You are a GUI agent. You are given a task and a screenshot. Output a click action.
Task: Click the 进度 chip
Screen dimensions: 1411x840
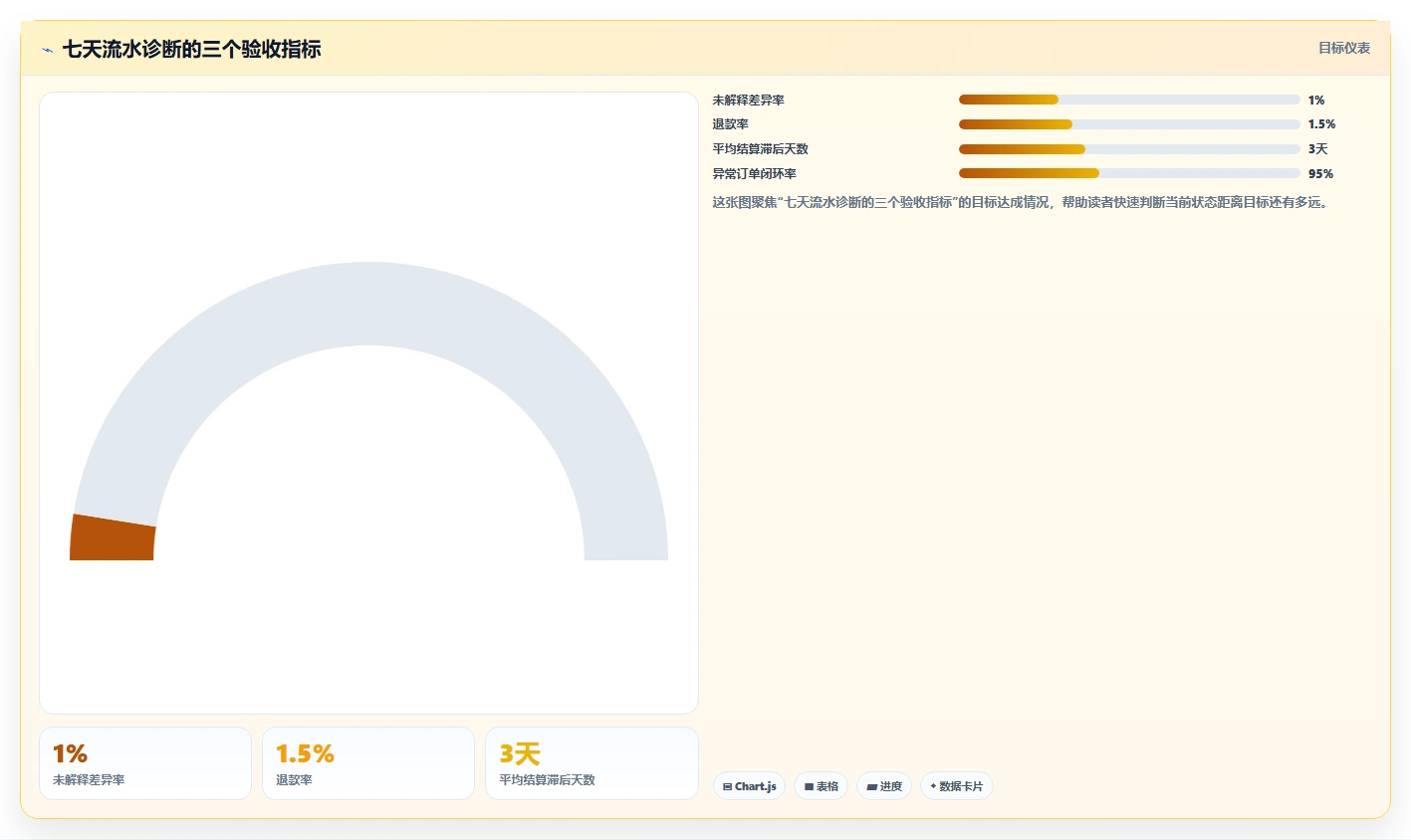[x=884, y=786]
